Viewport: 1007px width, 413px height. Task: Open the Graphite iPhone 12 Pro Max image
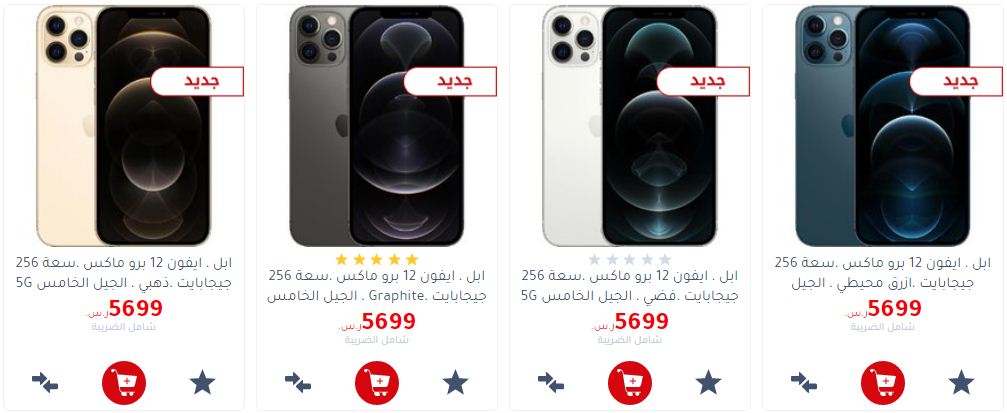point(376,126)
